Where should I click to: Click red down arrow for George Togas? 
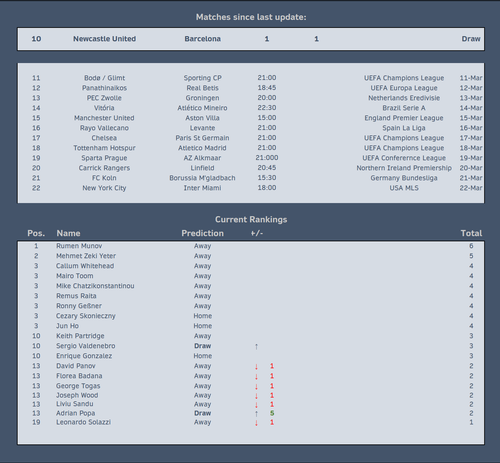tap(256, 387)
